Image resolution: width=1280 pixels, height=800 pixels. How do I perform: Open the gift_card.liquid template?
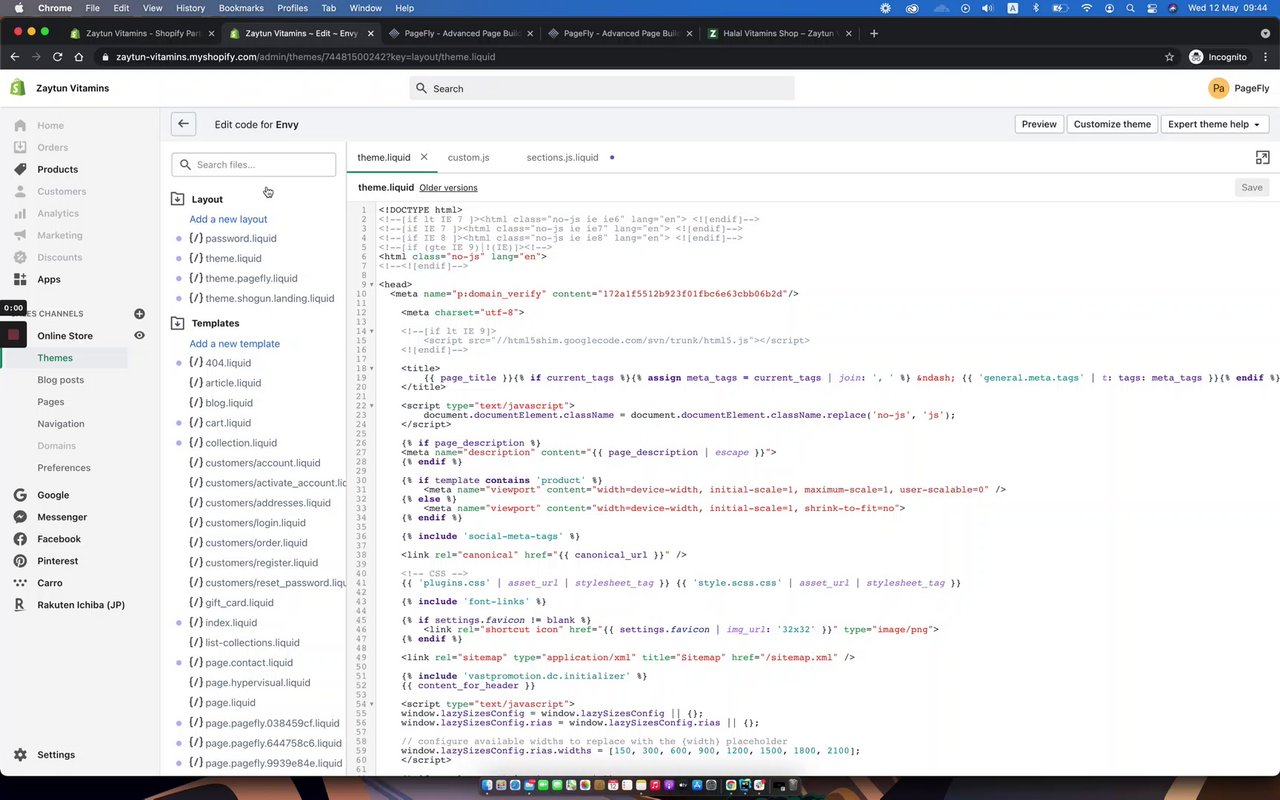click(x=239, y=603)
